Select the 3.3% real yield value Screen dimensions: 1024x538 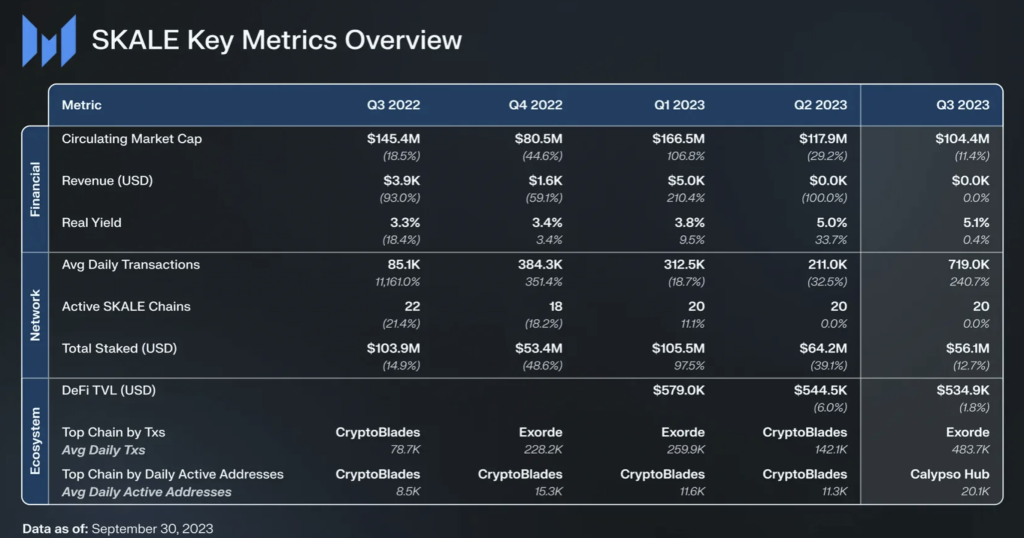[x=405, y=223]
